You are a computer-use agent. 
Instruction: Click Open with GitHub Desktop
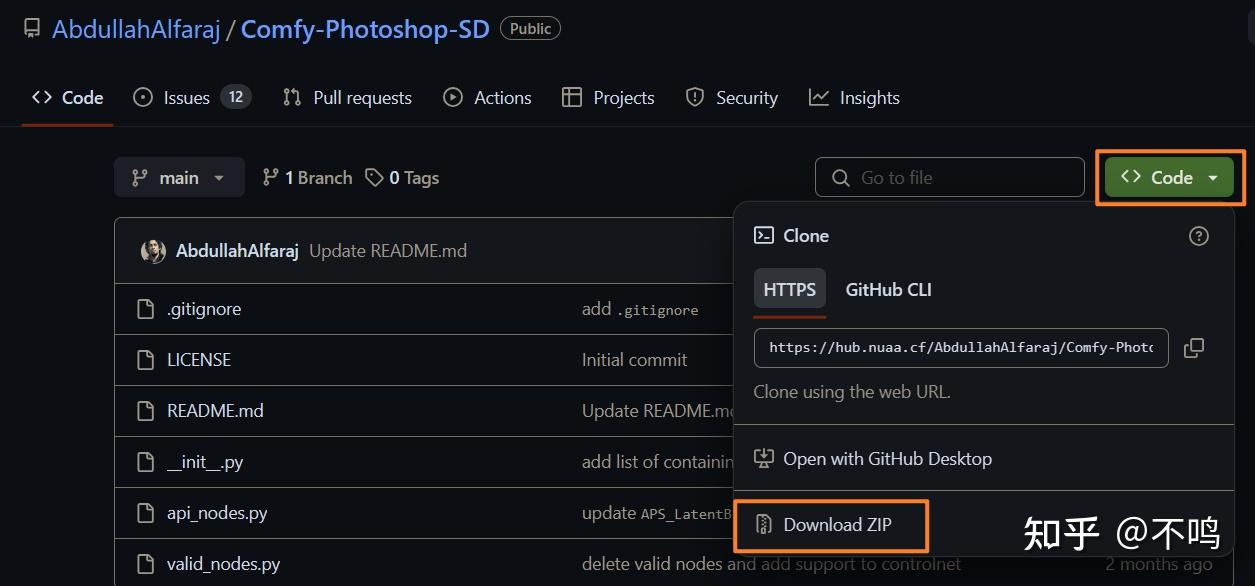[886, 459]
